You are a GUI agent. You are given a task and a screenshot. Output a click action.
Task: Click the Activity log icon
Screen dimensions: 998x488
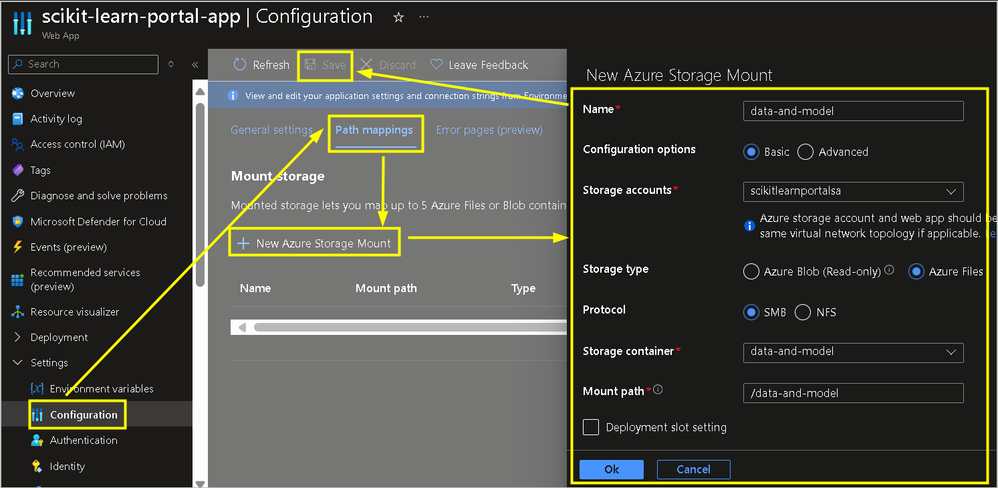pyautogui.click(x=18, y=119)
